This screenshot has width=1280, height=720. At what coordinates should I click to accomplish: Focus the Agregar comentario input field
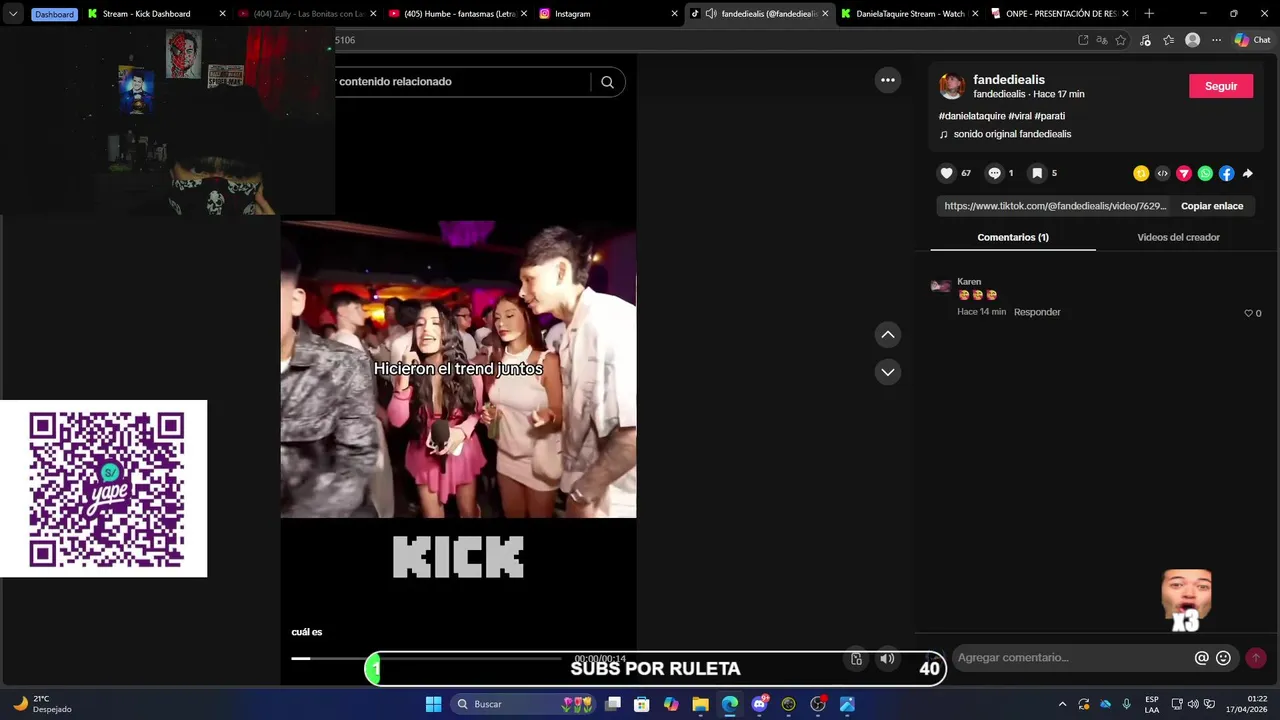coord(1070,658)
